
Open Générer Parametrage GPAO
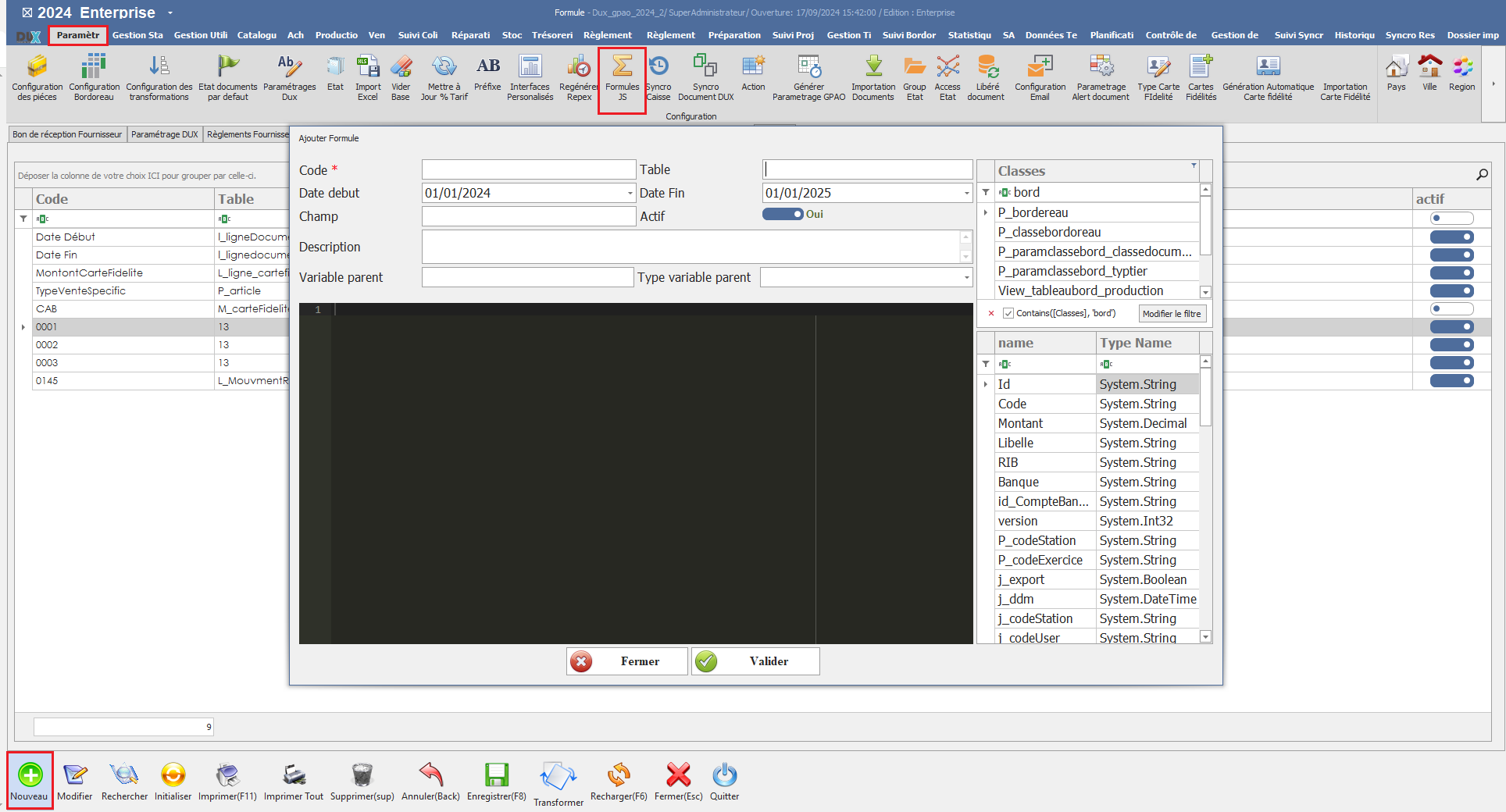pos(808,78)
